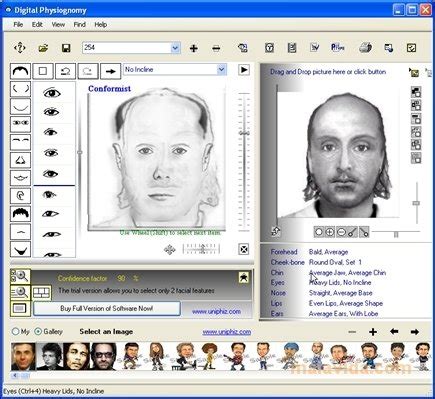This screenshot has height=399, width=435.
Task: Open the 254 combo box dropdown
Action: coord(175,48)
